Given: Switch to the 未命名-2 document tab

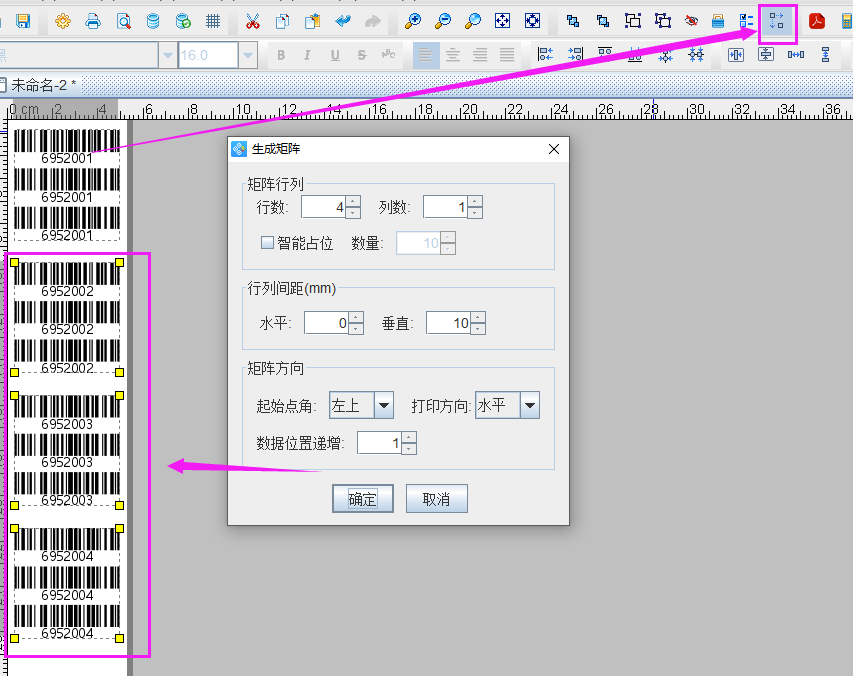Looking at the screenshot, I should (44, 86).
